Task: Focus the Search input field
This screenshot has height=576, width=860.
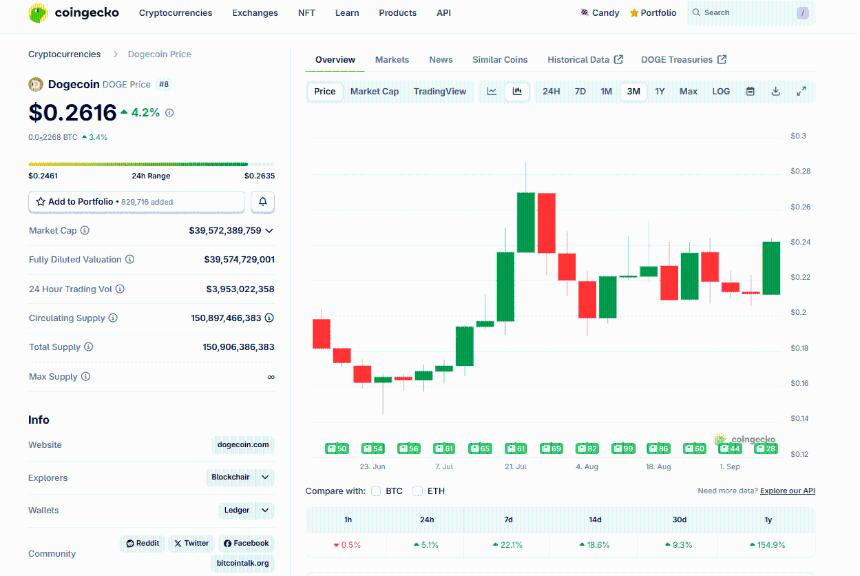Action: pos(751,13)
